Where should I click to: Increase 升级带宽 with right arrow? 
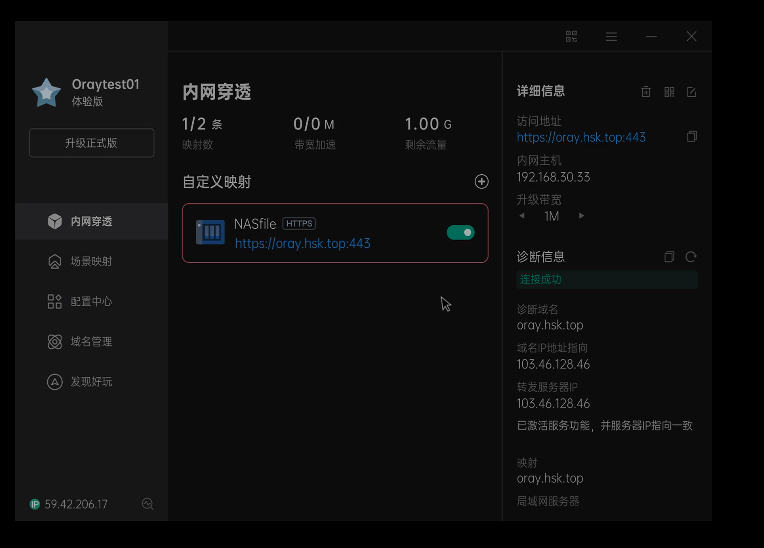pyautogui.click(x=581, y=215)
